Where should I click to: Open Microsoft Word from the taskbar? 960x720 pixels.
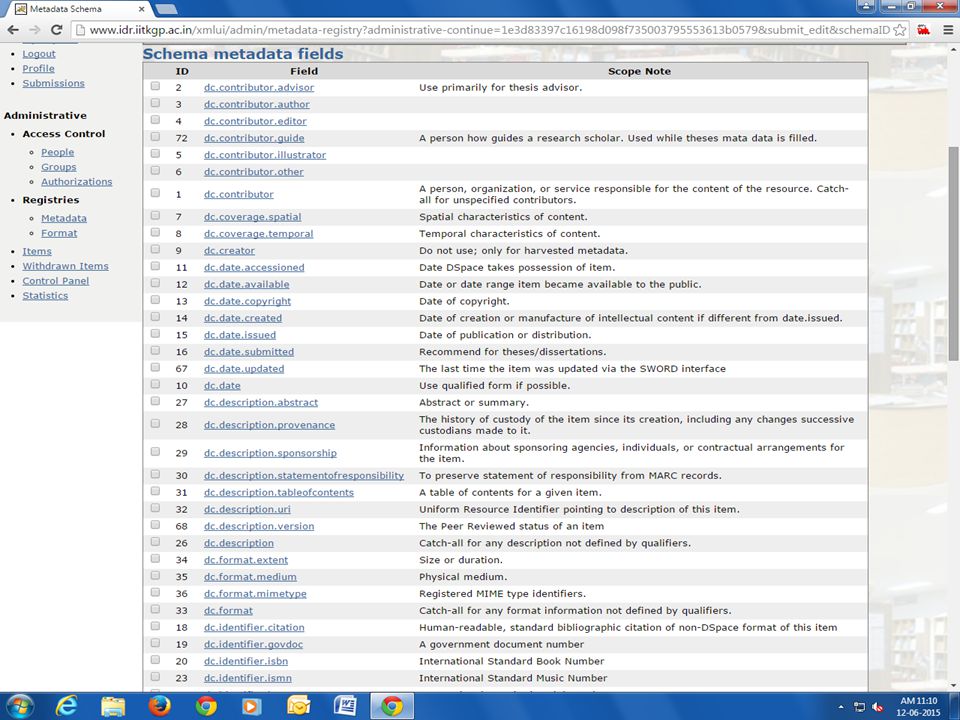click(345, 707)
